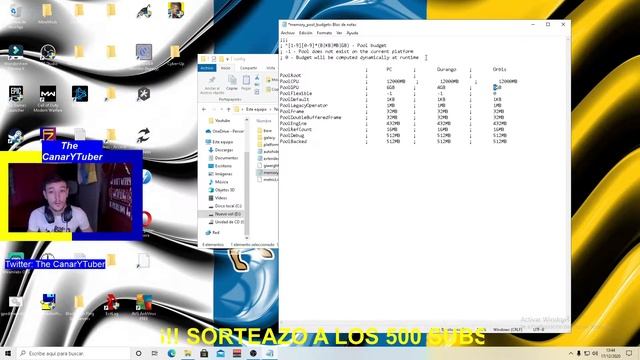Click the taskbar clock
The width and height of the screenshot is (640, 360).
(611, 353)
